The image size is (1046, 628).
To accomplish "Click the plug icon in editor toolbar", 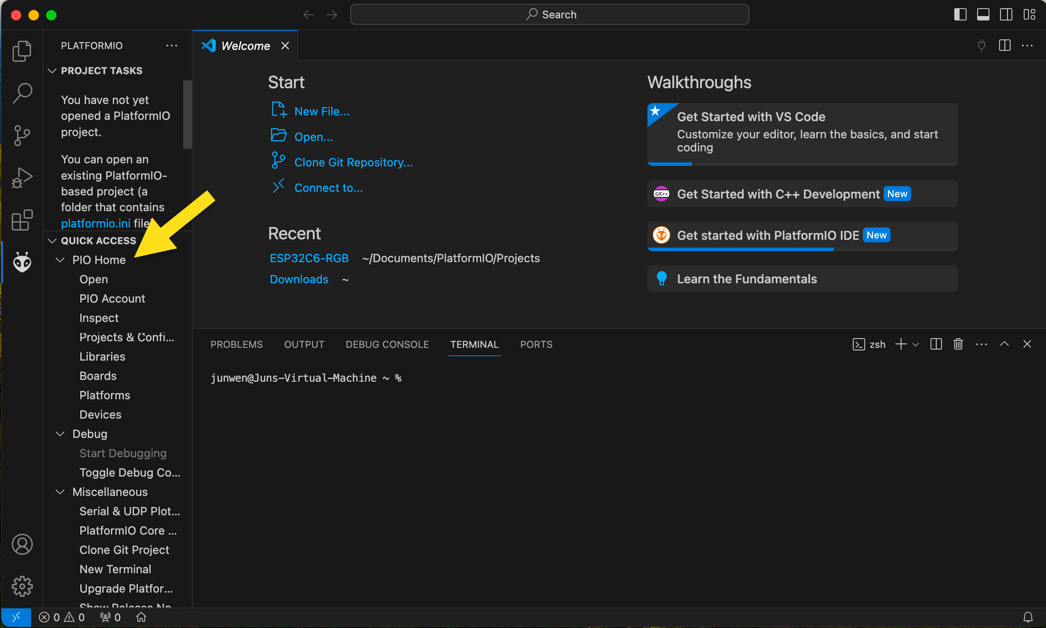I will pyautogui.click(x=981, y=45).
